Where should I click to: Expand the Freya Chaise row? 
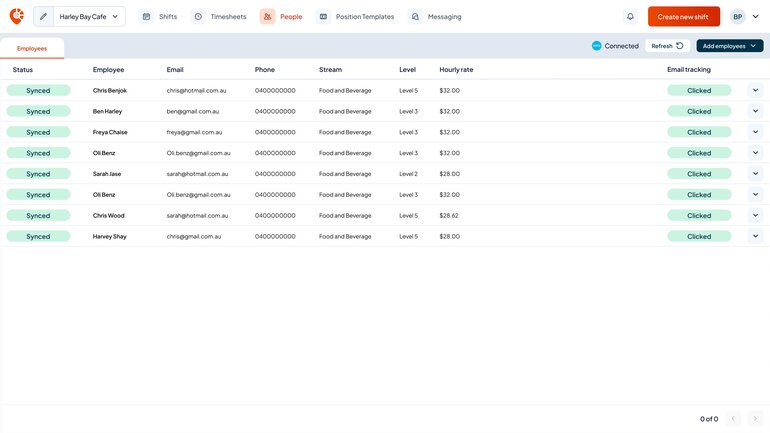point(755,132)
